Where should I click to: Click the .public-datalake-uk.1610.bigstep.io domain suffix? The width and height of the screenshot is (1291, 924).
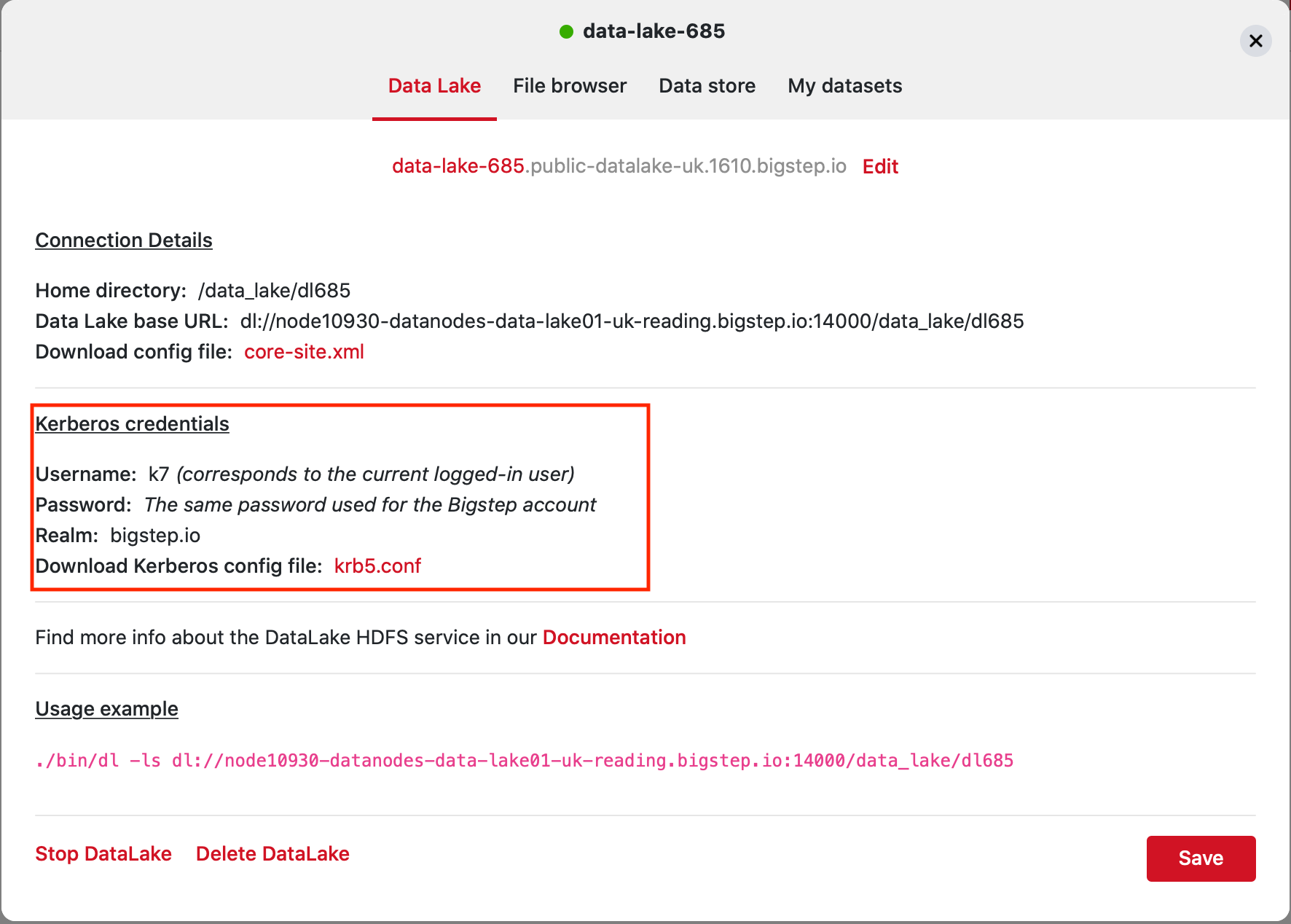pyautogui.click(x=686, y=166)
